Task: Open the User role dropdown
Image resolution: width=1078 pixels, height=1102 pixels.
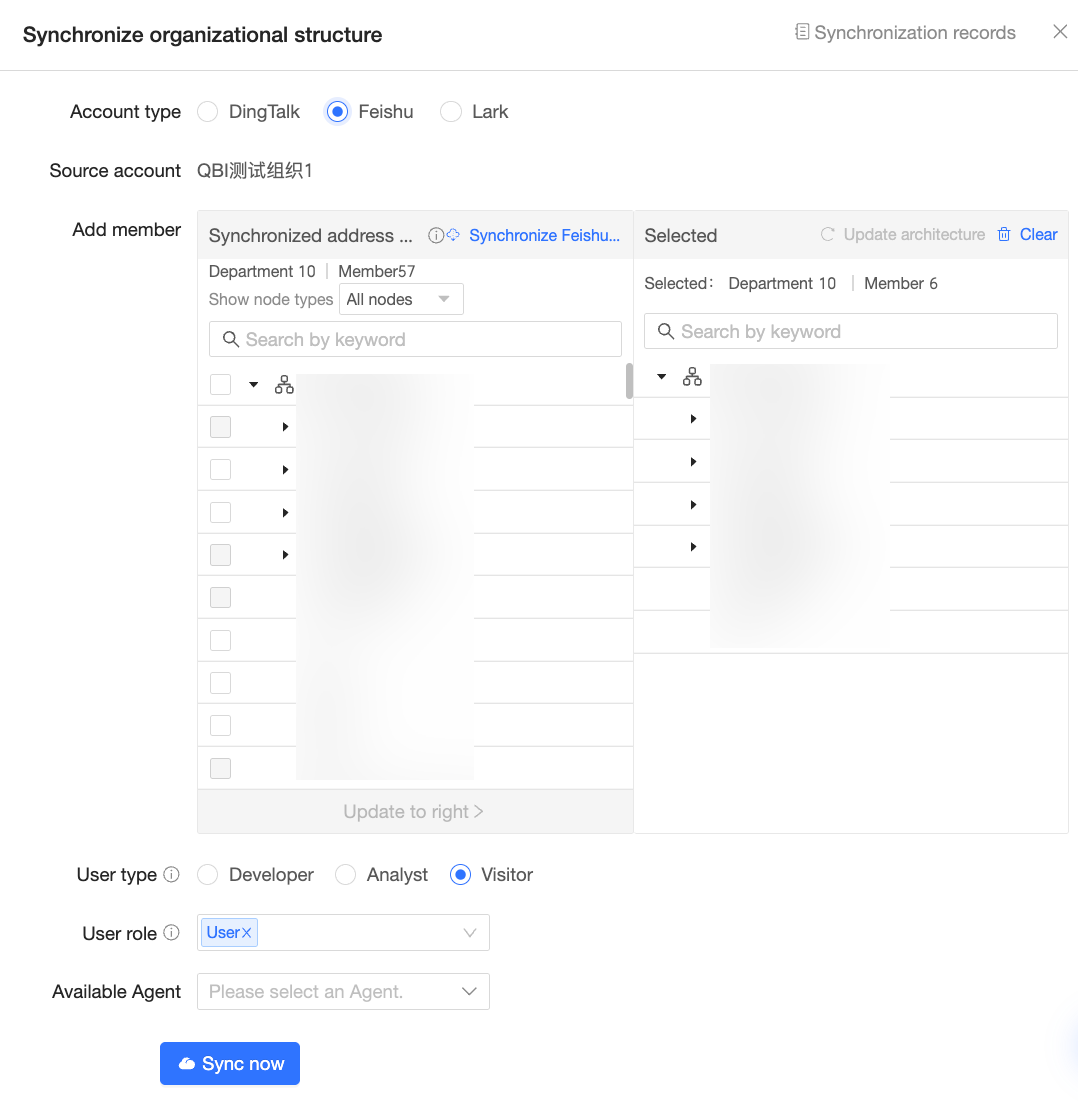Action: click(x=343, y=933)
